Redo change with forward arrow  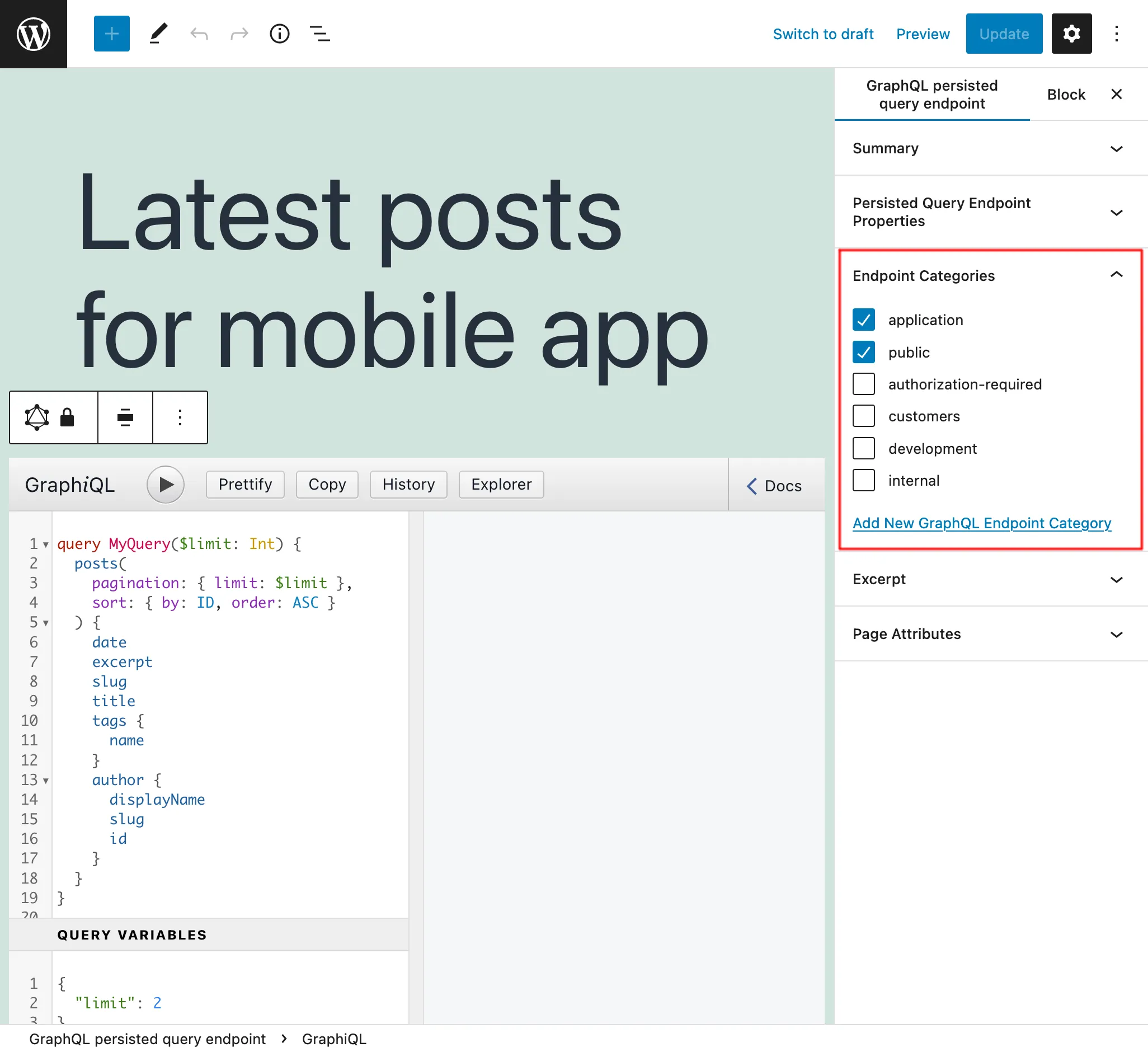(239, 34)
